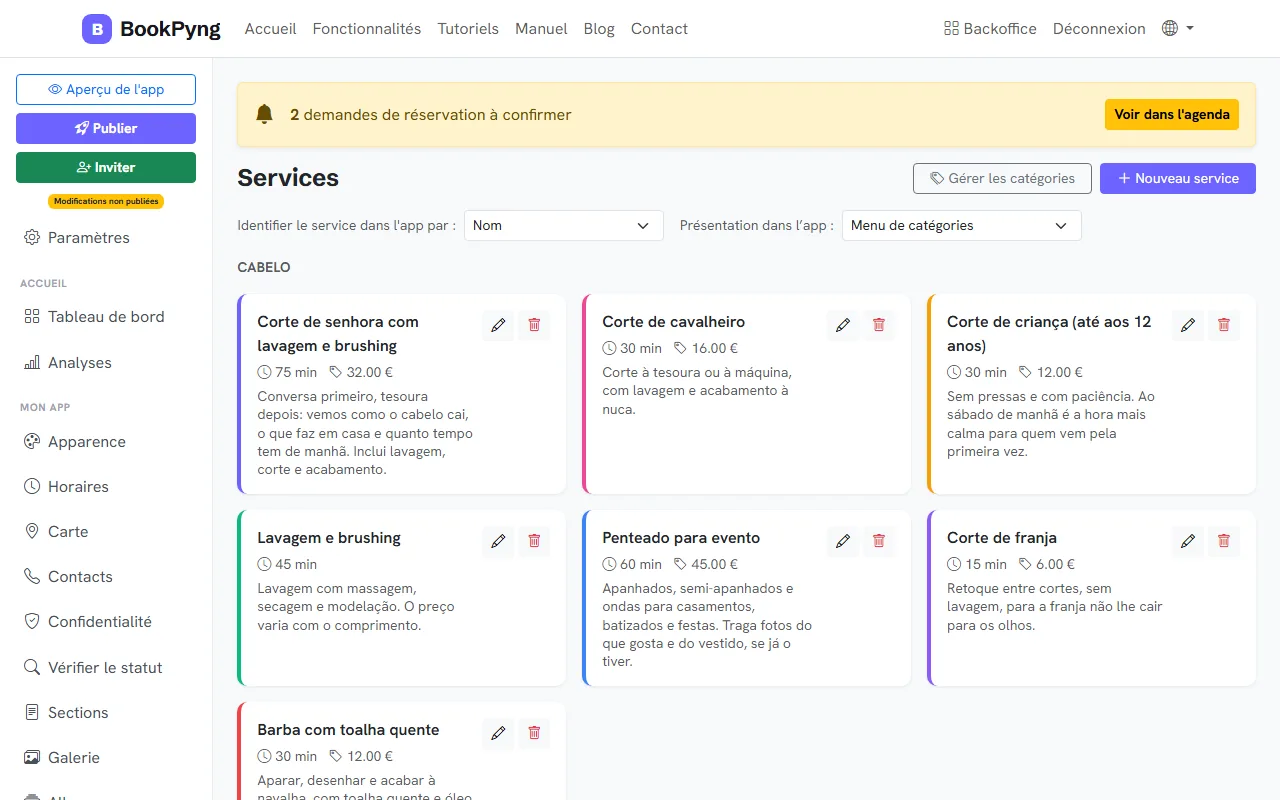The width and height of the screenshot is (1280, 800).
Task: Click Gérer les catégories button
Action: (x=1002, y=178)
